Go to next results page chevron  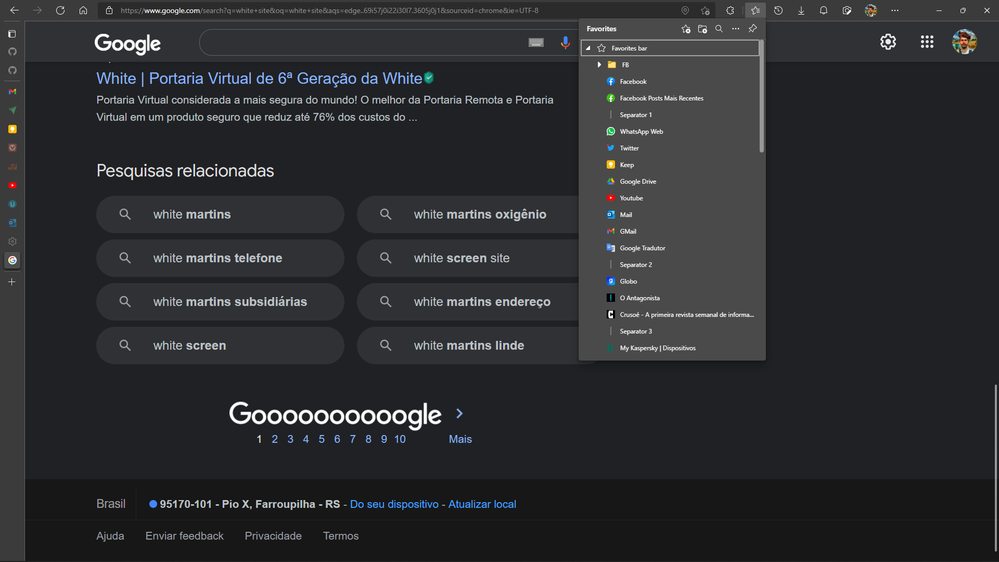tap(459, 414)
